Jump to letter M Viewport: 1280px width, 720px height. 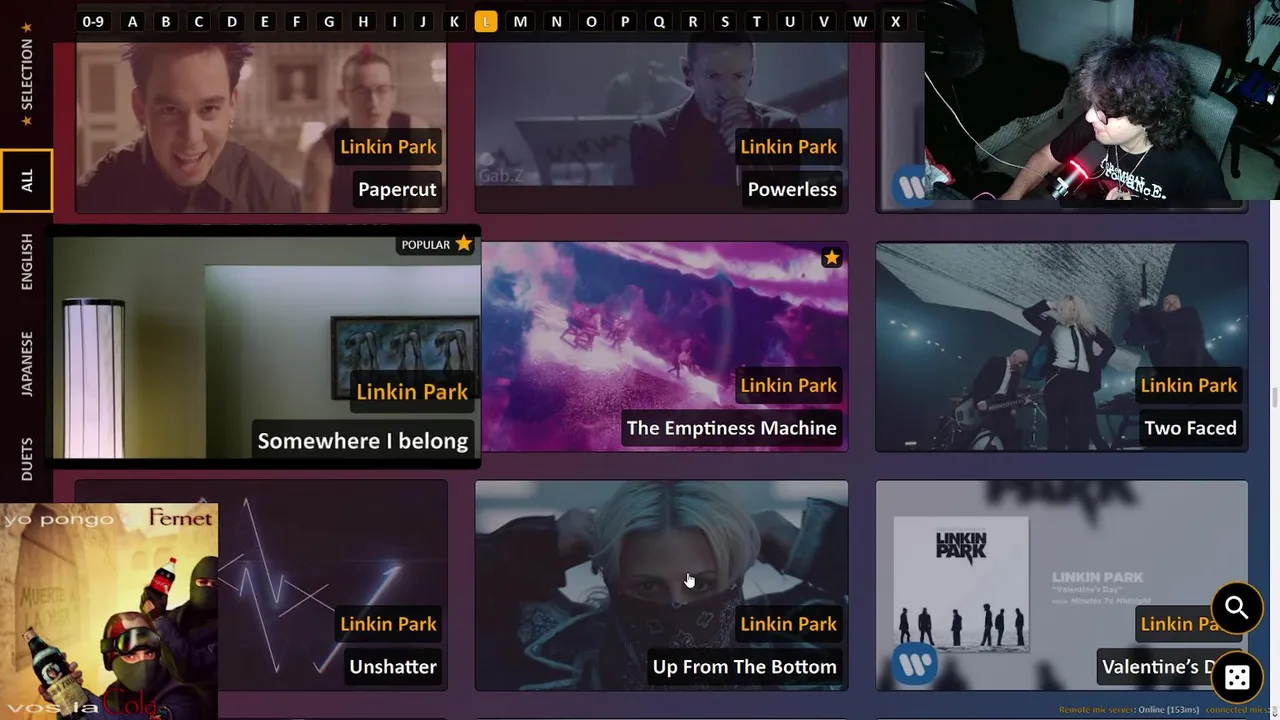[x=520, y=21]
